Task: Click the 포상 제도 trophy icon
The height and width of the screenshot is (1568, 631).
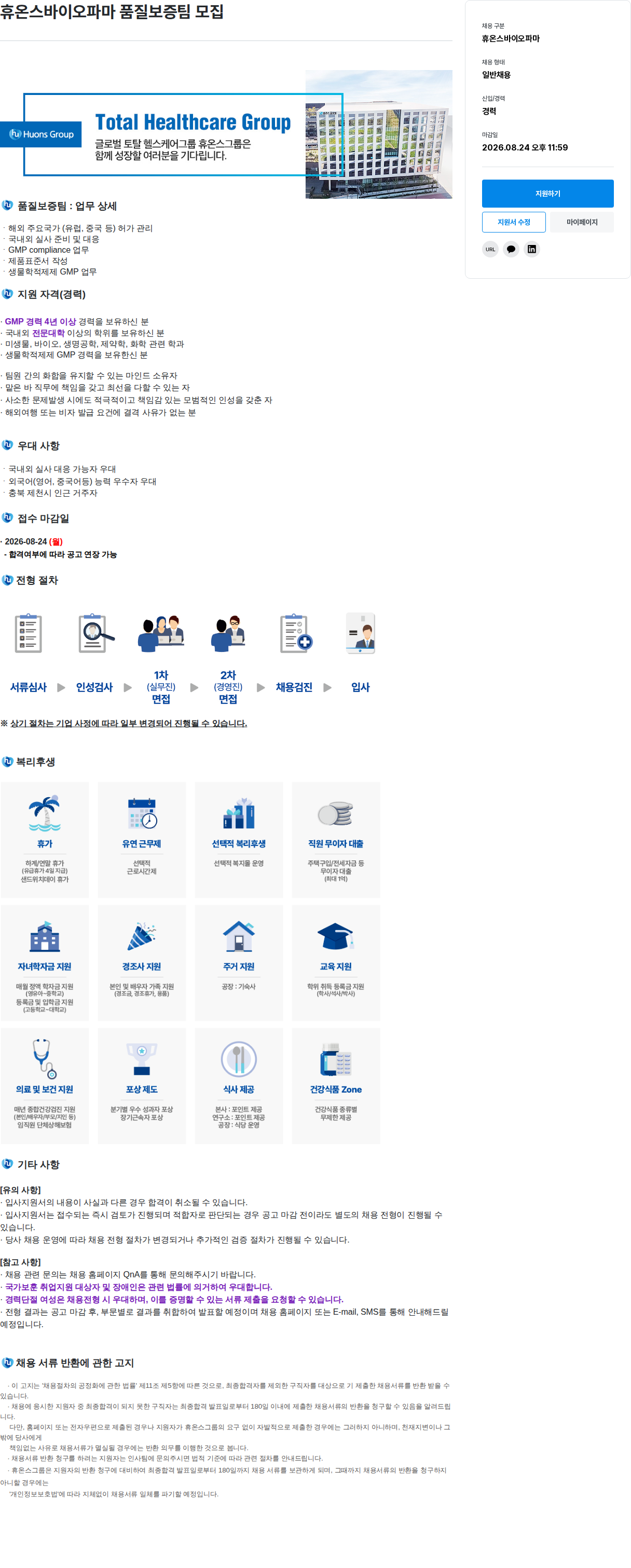Action: [x=142, y=1059]
